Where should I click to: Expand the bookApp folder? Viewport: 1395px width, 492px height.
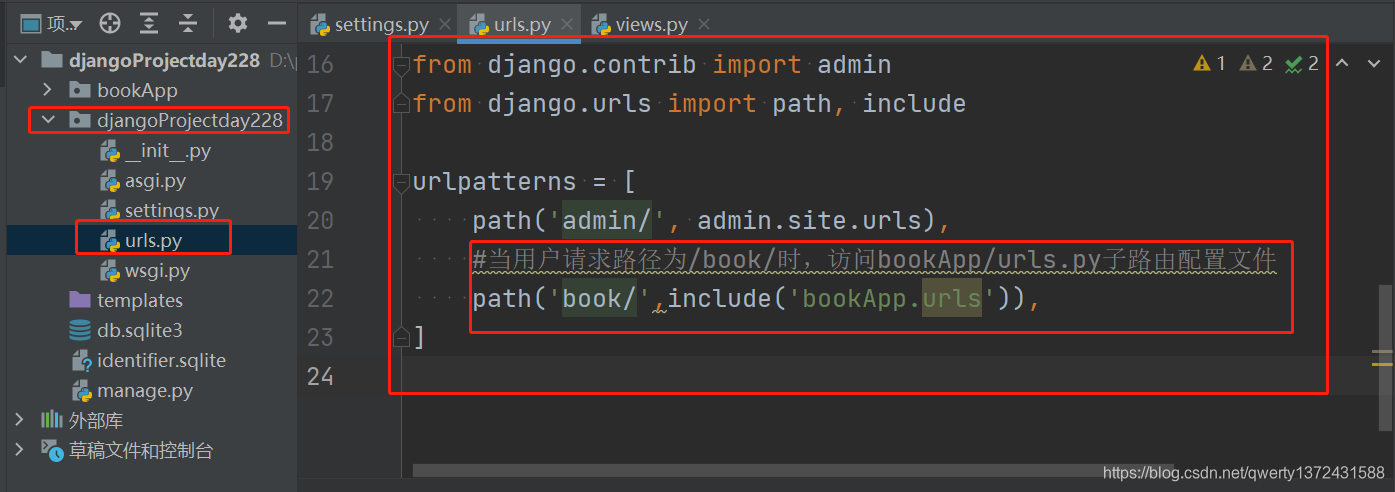[x=47, y=90]
